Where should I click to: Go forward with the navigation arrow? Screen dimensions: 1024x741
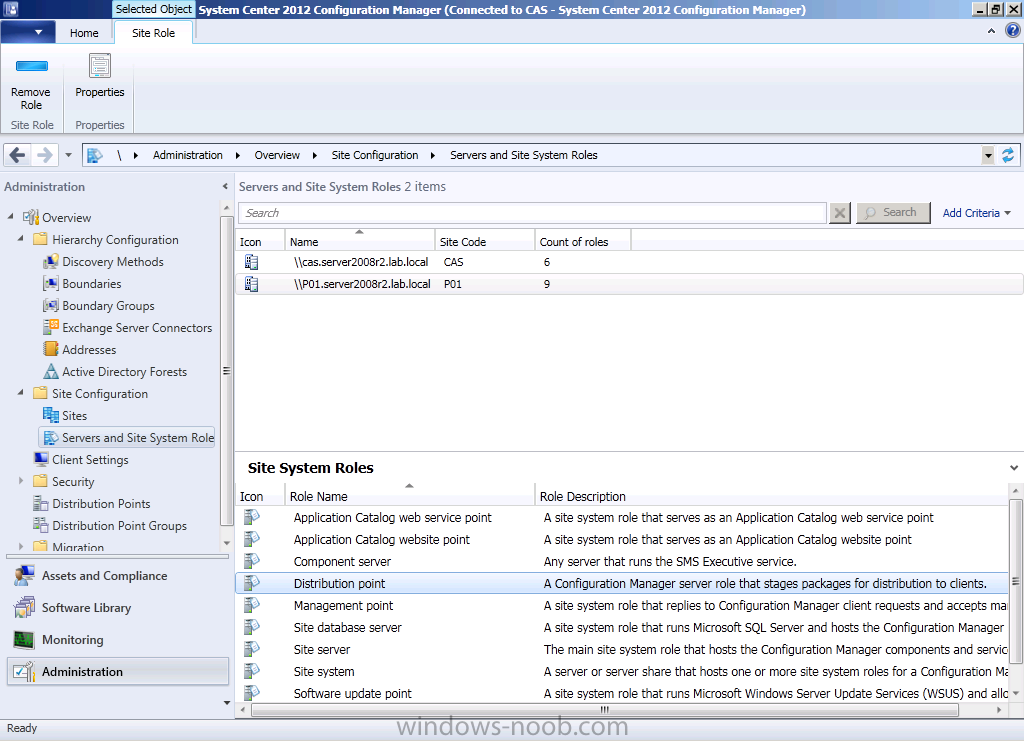coord(44,155)
